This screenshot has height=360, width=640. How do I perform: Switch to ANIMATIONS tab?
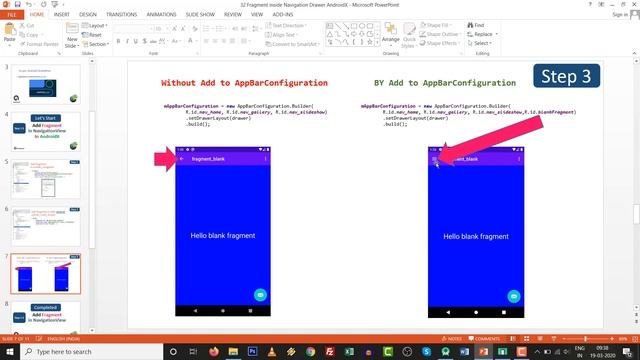pos(161,14)
